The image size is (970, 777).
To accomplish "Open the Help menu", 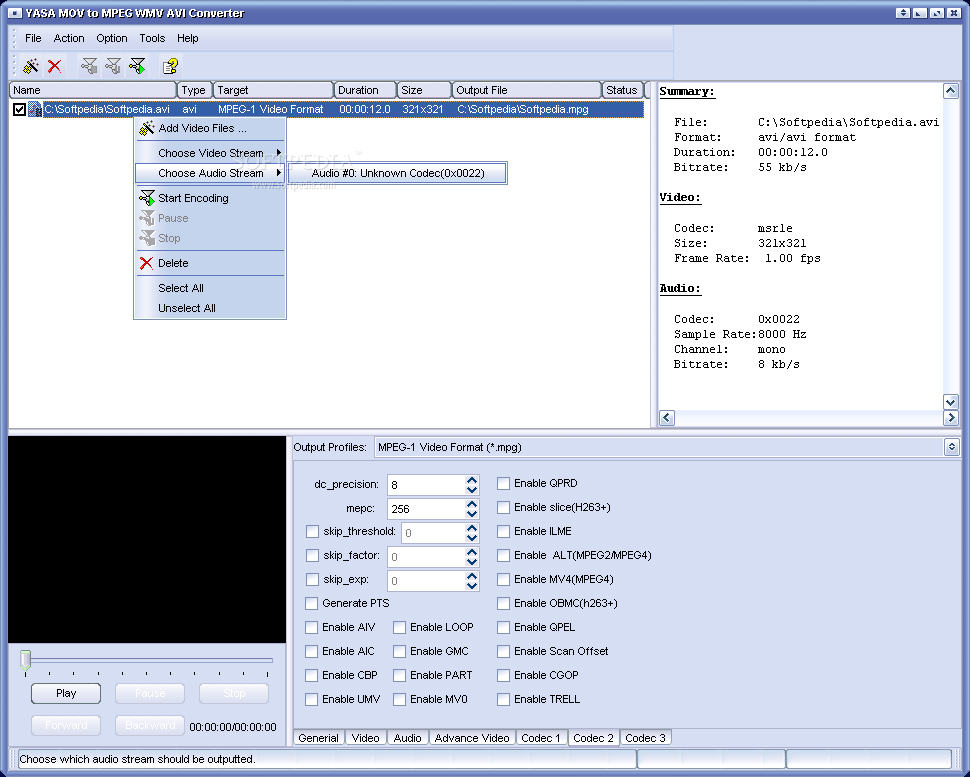I will pyautogui.click(x=187, y=38).
